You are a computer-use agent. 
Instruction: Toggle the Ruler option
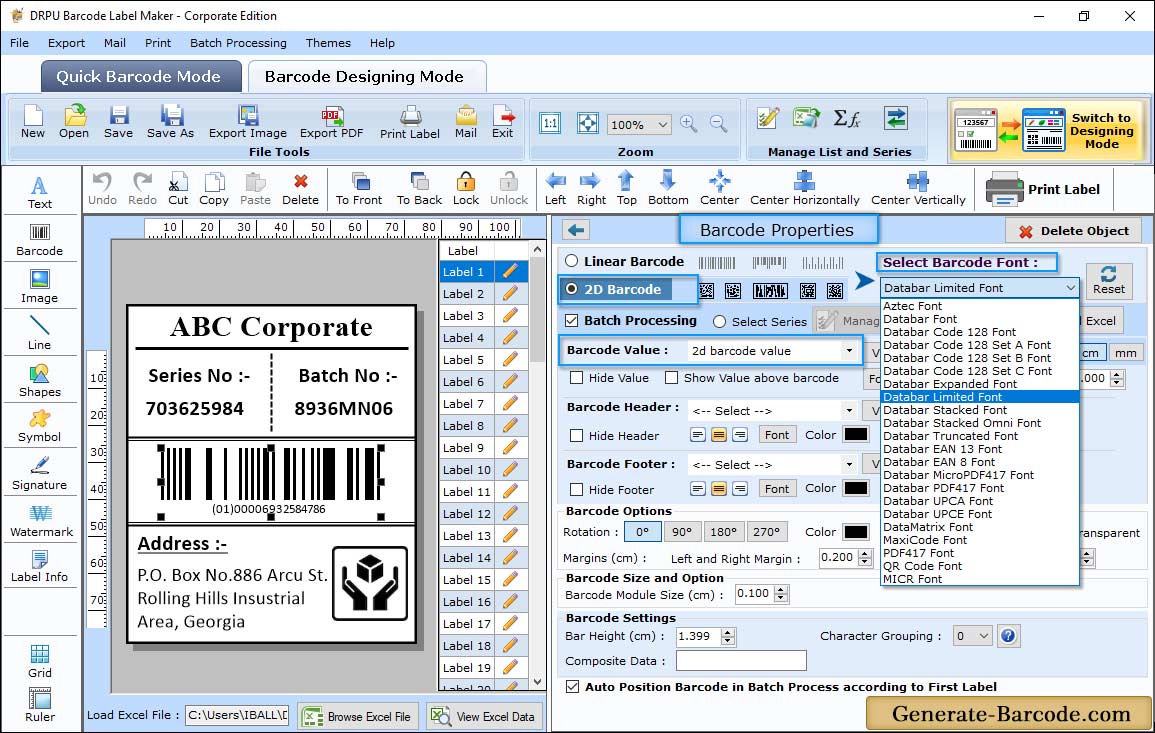[x=40, y=705]
